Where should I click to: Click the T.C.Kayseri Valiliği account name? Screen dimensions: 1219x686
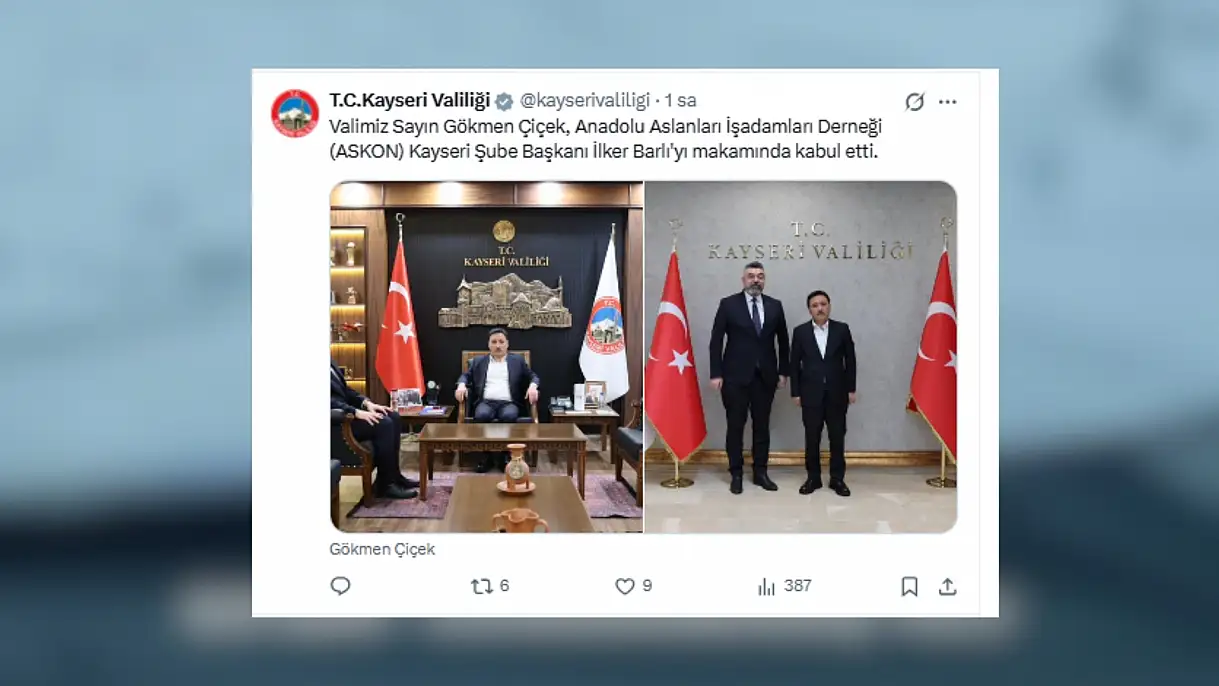click(x=410, y=101)
